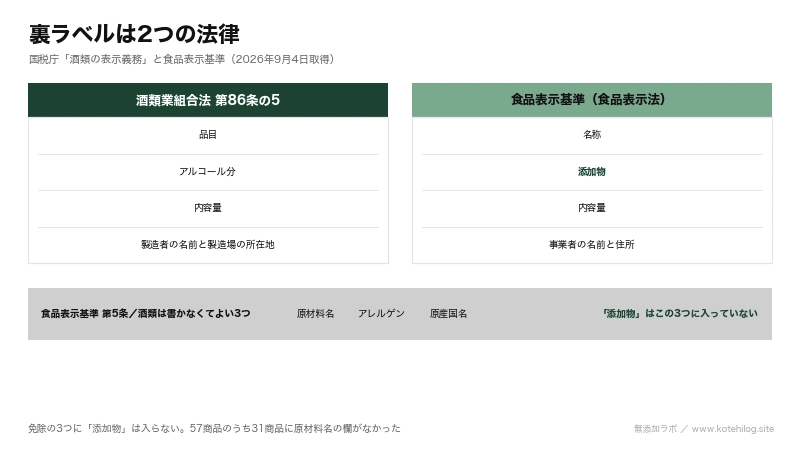Click the footer sentence starting 免除の3つに
Image resolution: width=800 pixels, height=450 pixels.
[214, 429]
